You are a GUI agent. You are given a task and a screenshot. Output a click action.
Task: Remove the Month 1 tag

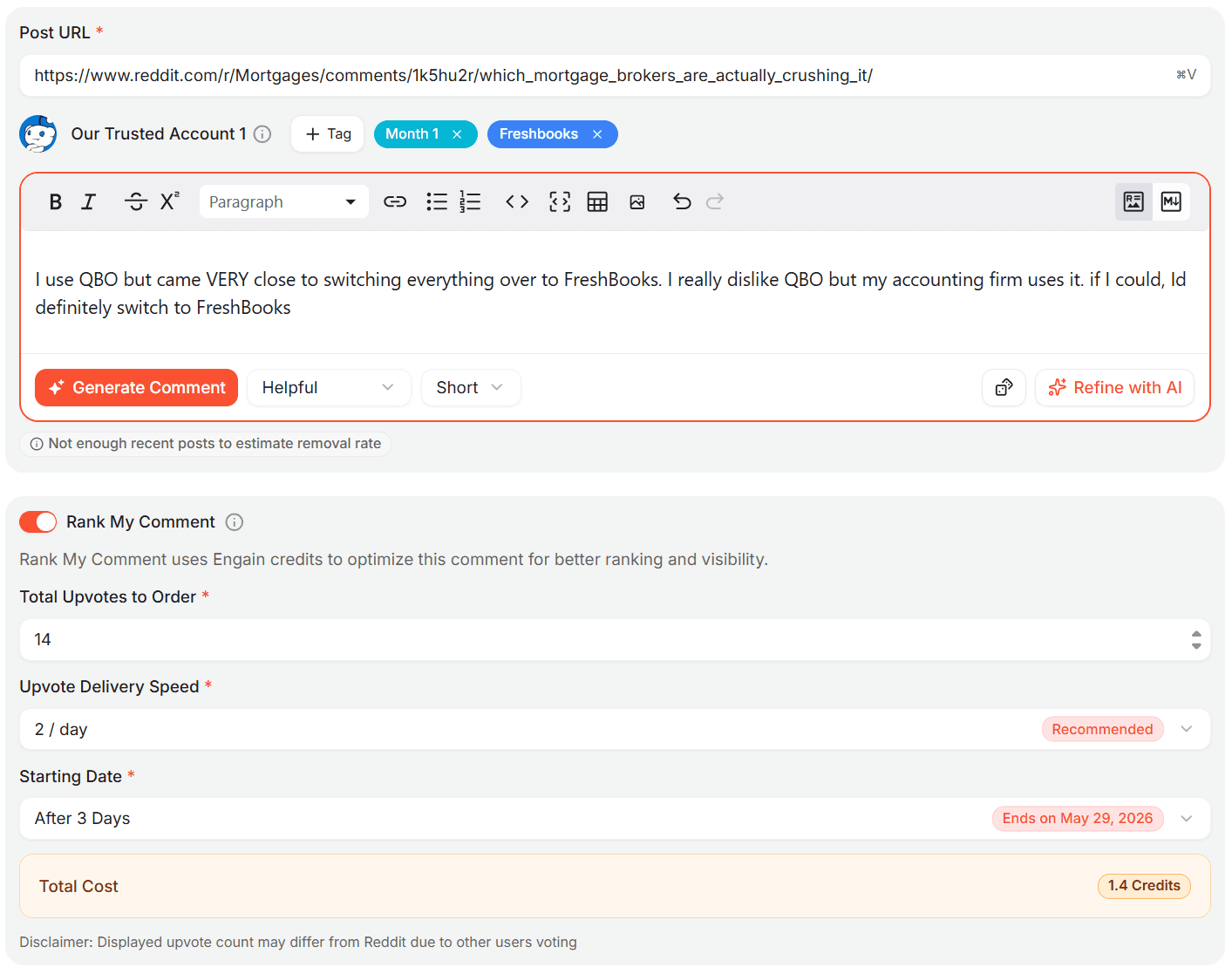[x=457, y=134]
